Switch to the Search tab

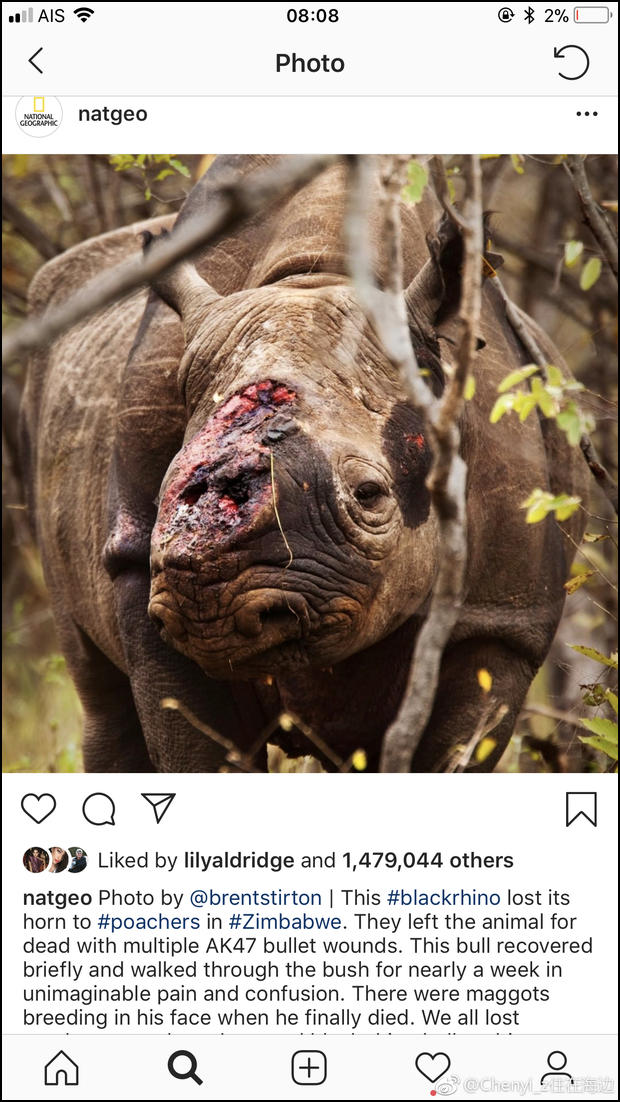pos(185,1068)
